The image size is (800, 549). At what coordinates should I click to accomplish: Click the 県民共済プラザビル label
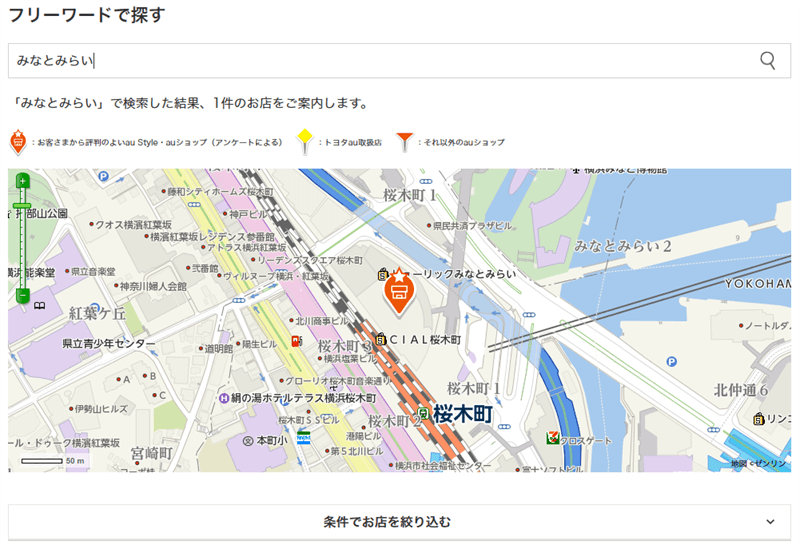pyautogui.click(x=472, y=226)
